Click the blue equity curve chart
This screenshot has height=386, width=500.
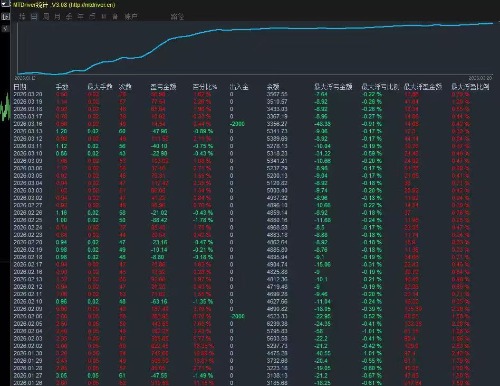[x=255, y=48]
